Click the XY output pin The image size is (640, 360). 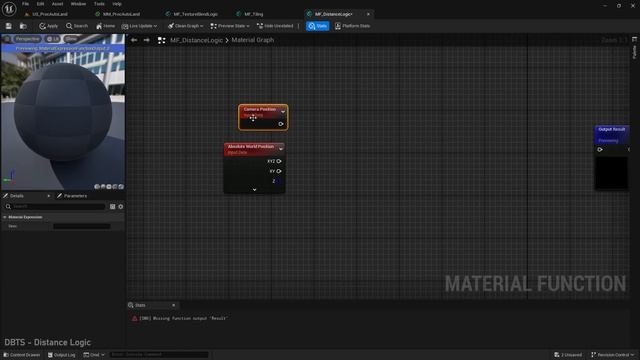point(279,171)
